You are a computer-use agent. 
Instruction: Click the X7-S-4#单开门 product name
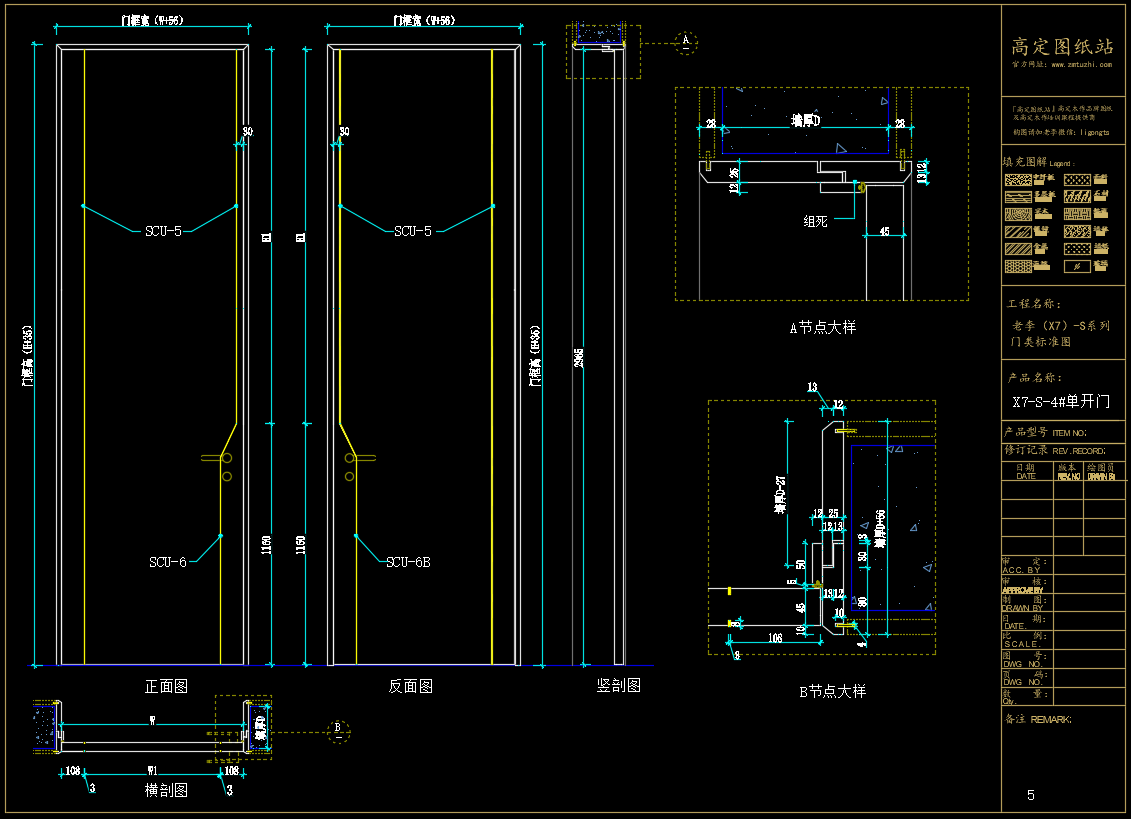tap(1061, 402)
